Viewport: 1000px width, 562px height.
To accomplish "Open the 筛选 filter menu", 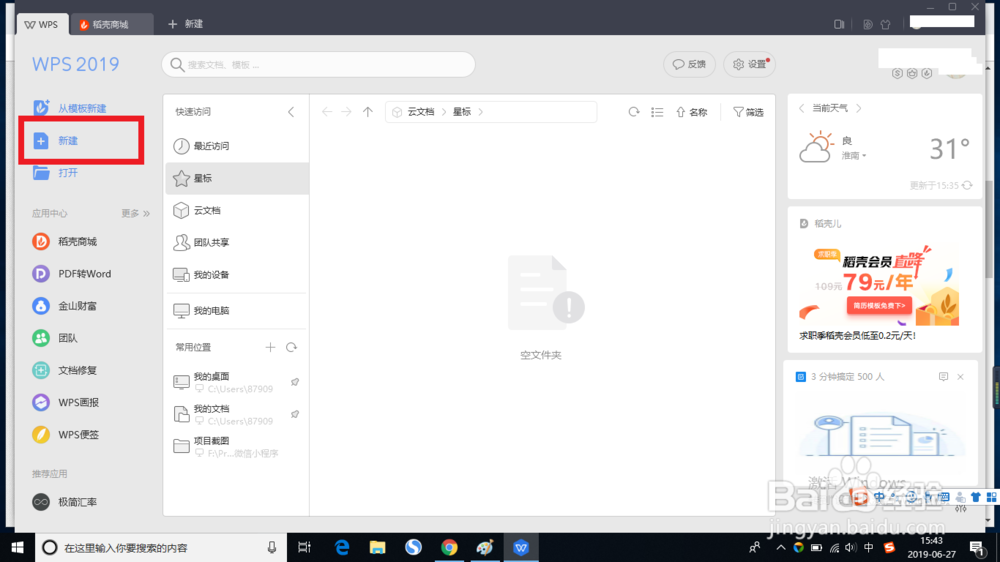I will point(748,112).
